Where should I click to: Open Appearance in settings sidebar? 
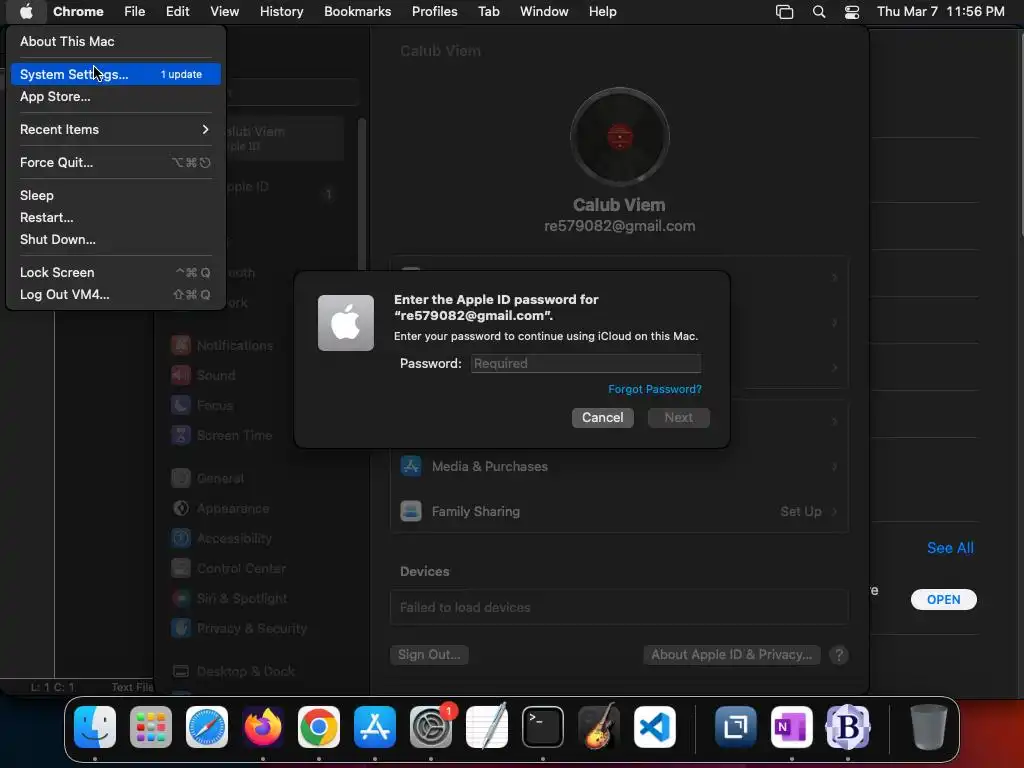coord(220,509)
